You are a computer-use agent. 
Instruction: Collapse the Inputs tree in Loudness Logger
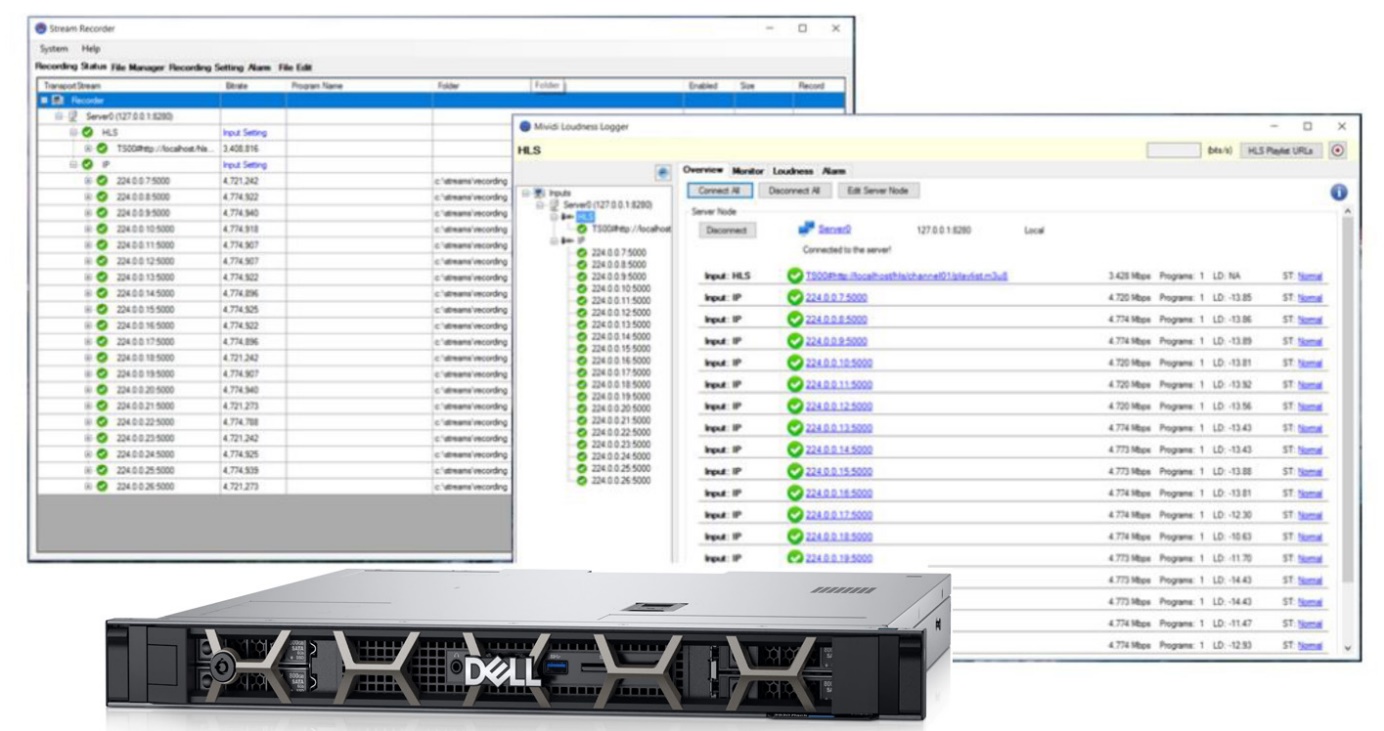pos(525,191)
